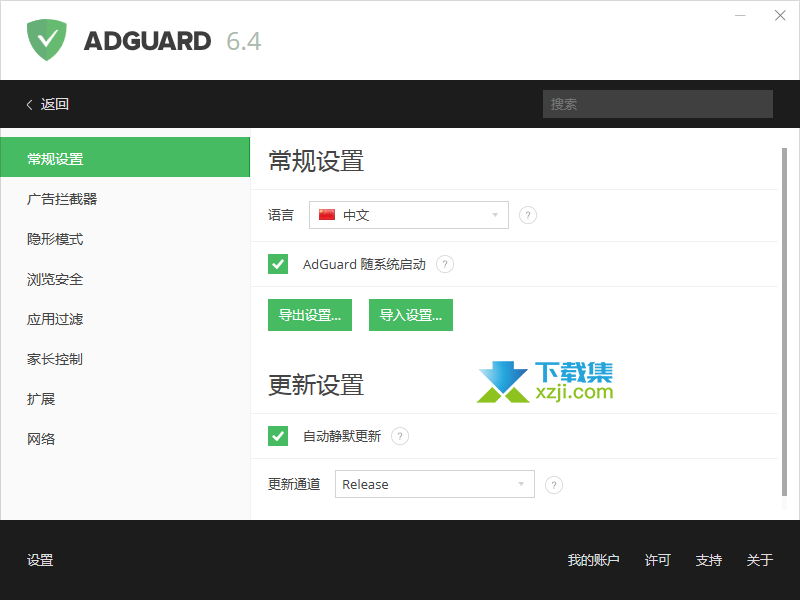Open the 语言 language dropdown
The image size is (800, 600).
click(408, 215)
